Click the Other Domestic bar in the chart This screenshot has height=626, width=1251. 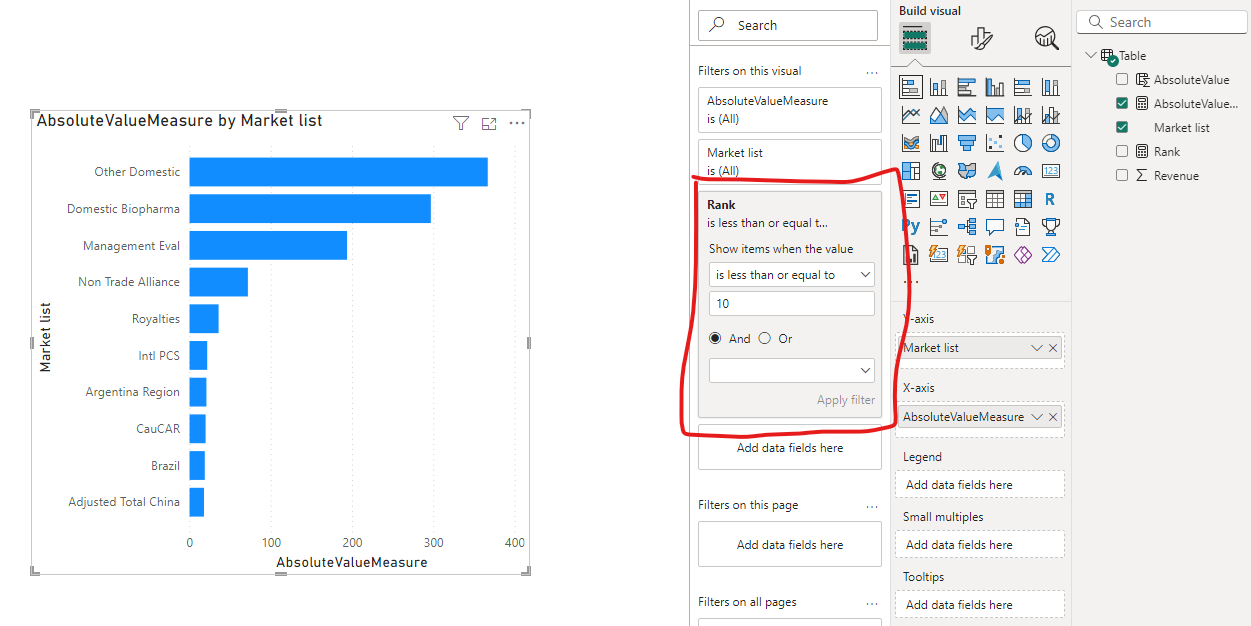click(x=338, y=172)
